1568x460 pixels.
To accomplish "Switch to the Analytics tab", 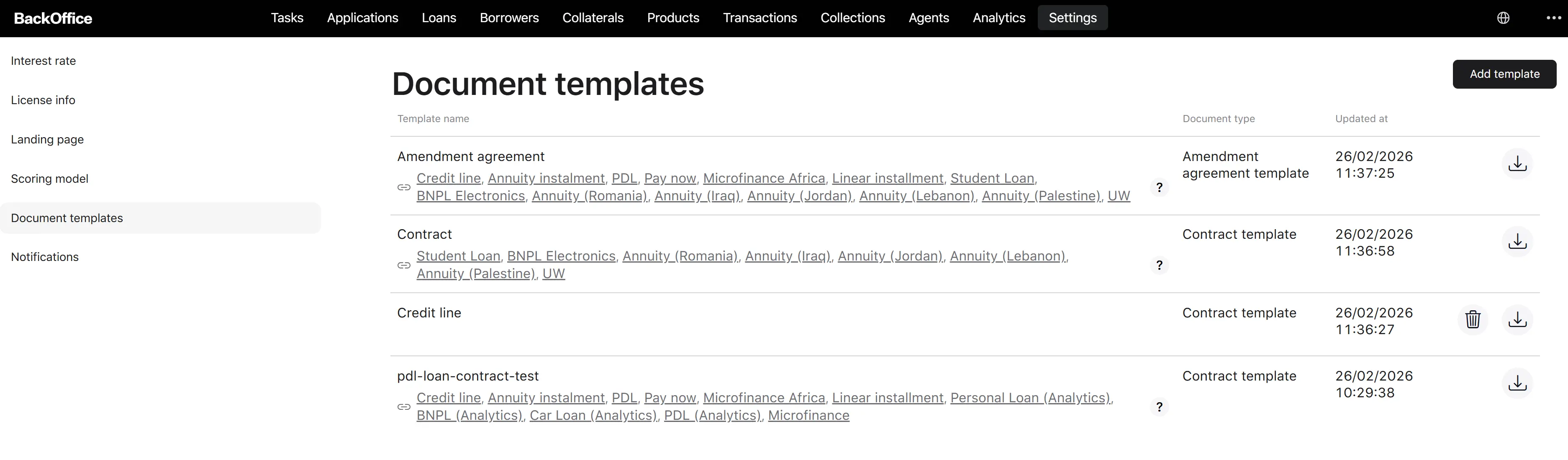I will tap(999, 18).
